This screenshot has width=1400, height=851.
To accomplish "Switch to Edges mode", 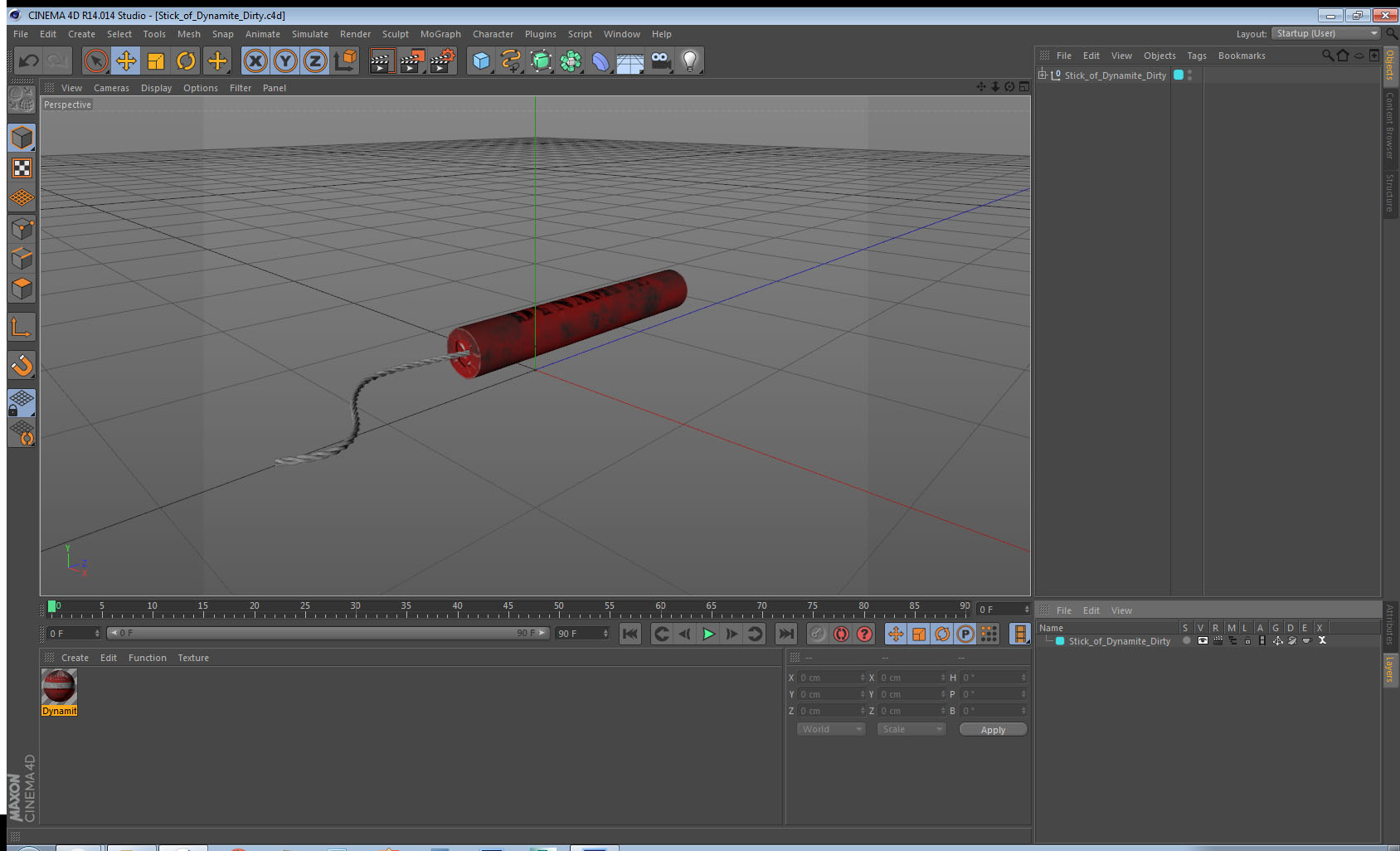I will 22,259.
